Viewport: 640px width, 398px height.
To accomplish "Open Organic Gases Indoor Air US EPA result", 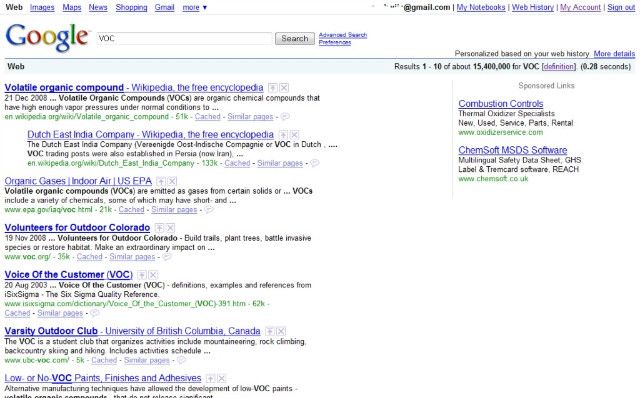I will [78, 181].
